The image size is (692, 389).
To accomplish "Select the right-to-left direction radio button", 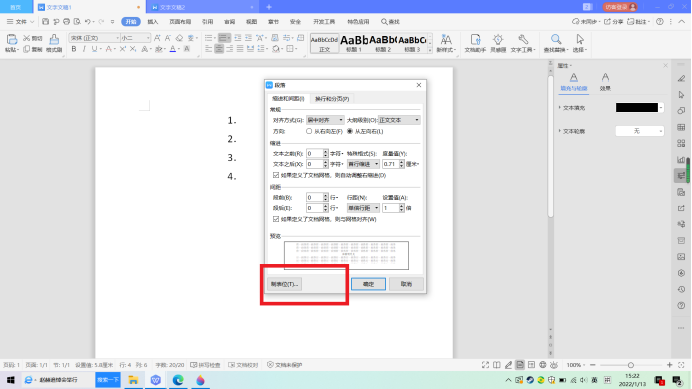I will tap(309, 131).
